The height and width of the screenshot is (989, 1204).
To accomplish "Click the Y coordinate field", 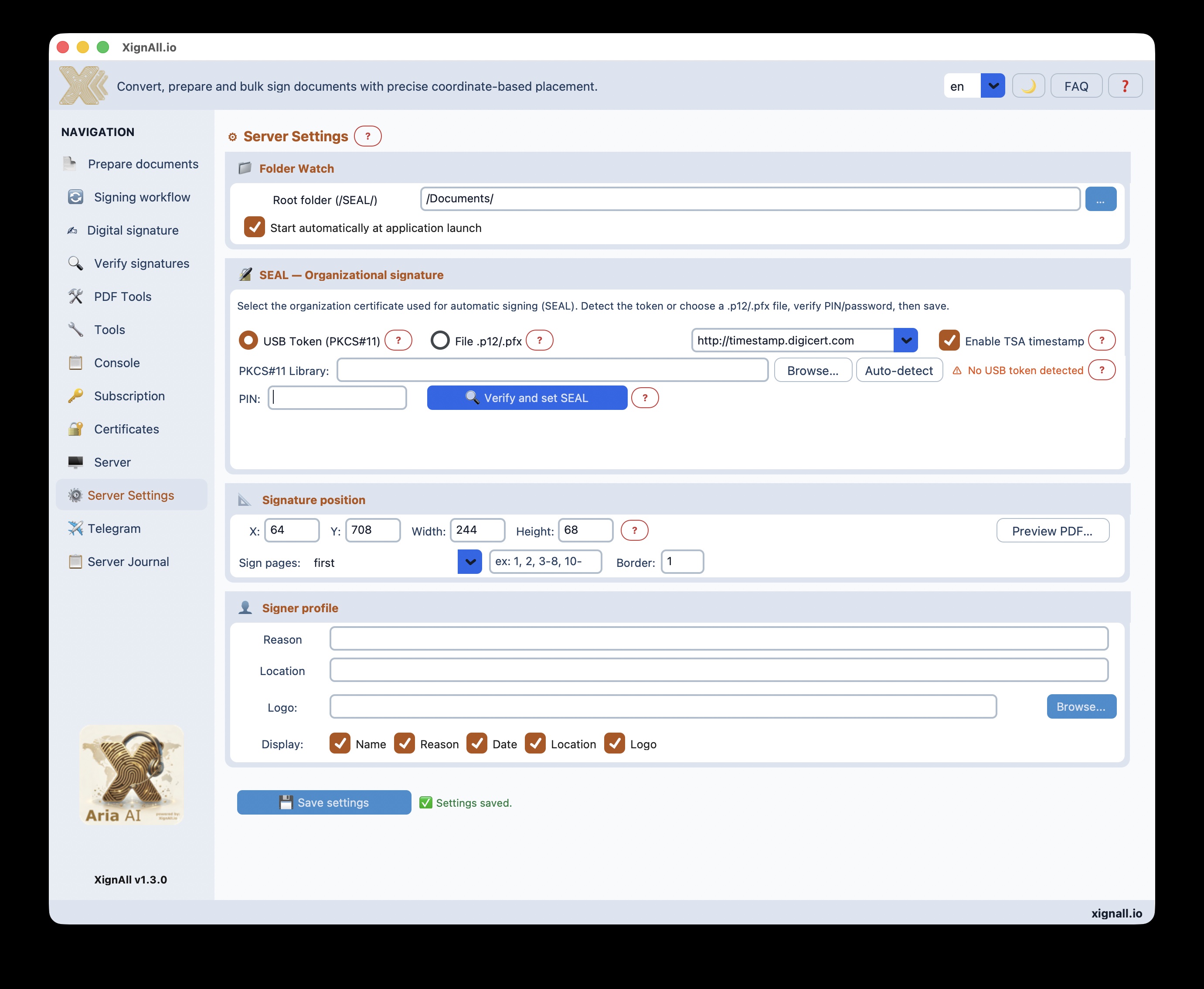I will [373, 530].
